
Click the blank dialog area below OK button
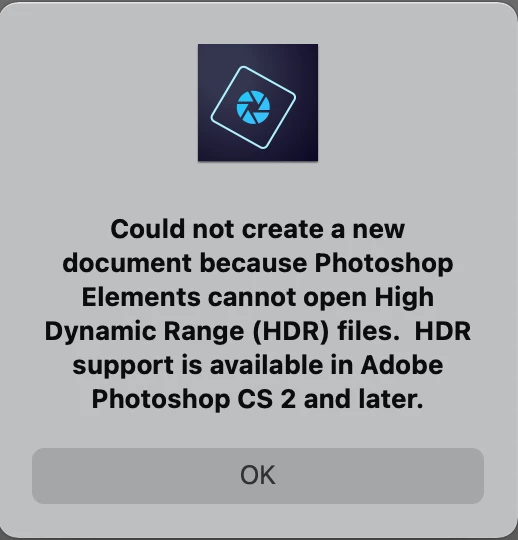(x=258, y=521)
